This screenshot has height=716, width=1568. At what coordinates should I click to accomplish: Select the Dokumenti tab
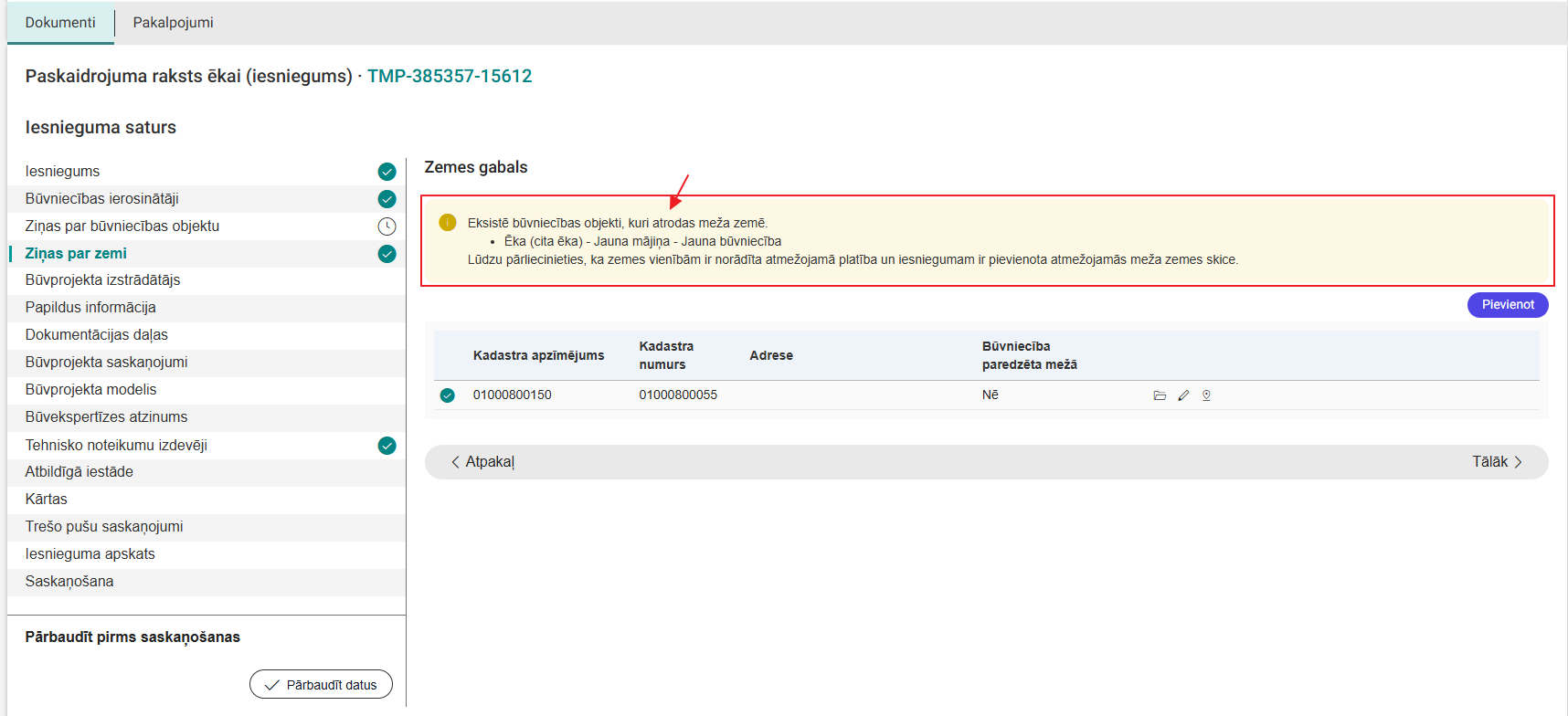coord(60,23)
